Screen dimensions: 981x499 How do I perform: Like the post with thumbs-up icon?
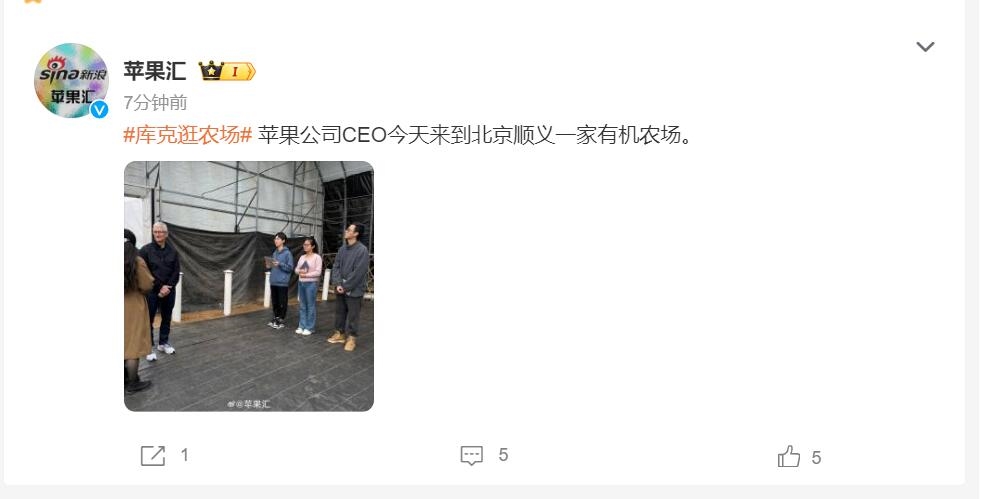[789, 456]
